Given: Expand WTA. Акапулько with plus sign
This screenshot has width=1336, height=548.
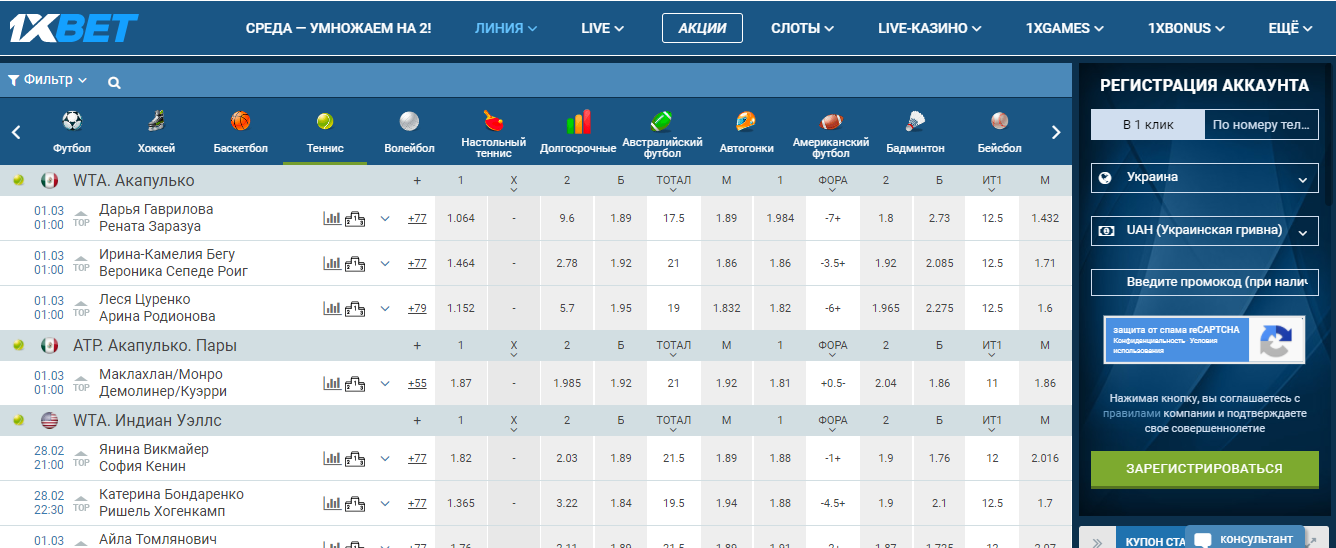Looking at the screenshot, I should click(x=417, y=181).
